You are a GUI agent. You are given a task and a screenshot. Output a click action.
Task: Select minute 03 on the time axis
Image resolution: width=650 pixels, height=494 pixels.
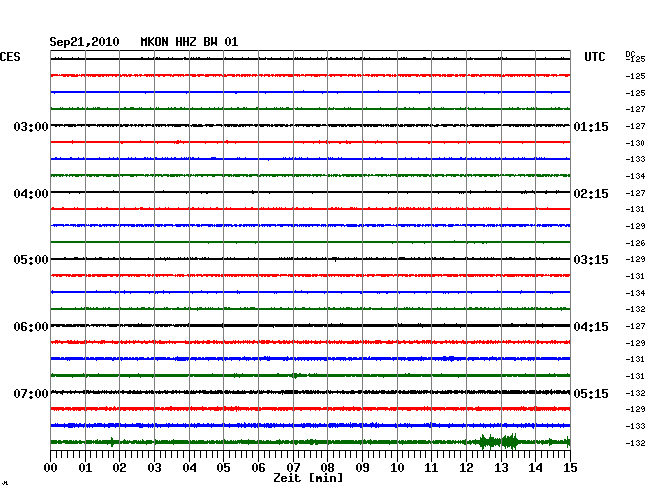[154, 467]
